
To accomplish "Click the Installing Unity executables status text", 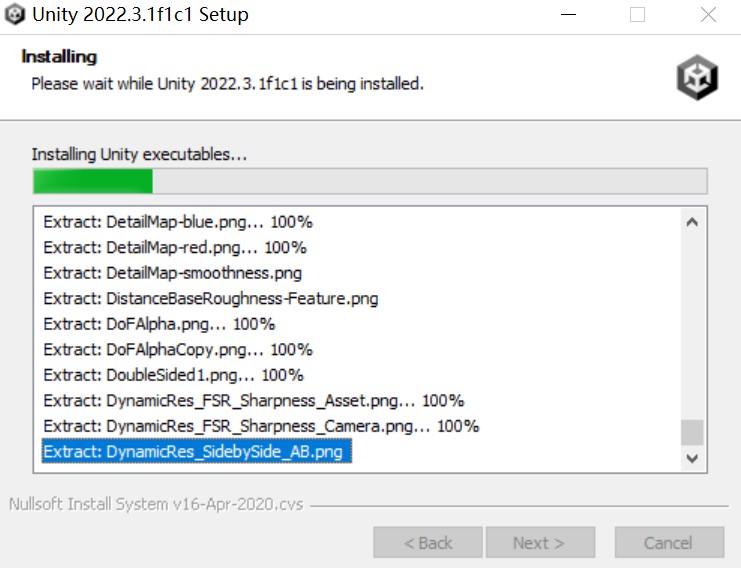I will click(139, 155).
